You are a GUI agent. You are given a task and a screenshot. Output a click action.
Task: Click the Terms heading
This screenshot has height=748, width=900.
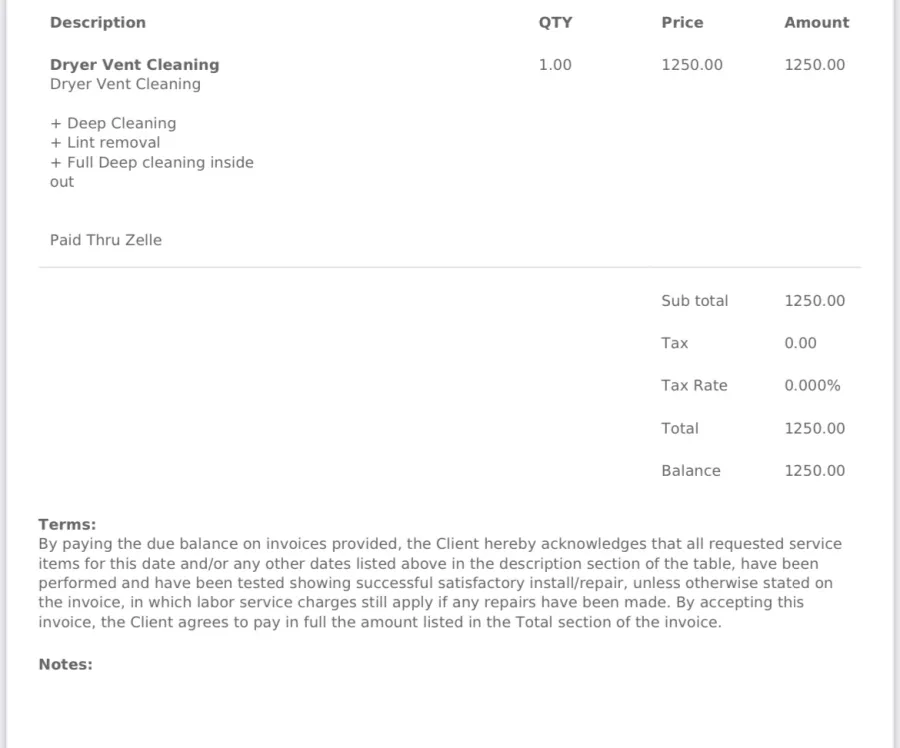point(67,524)
